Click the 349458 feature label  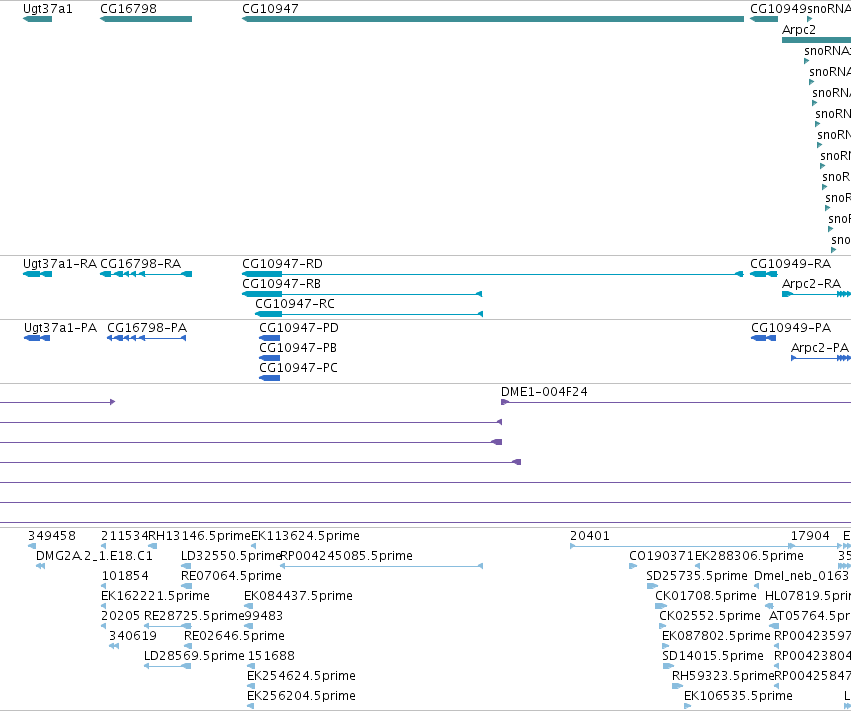click(52, 536)
